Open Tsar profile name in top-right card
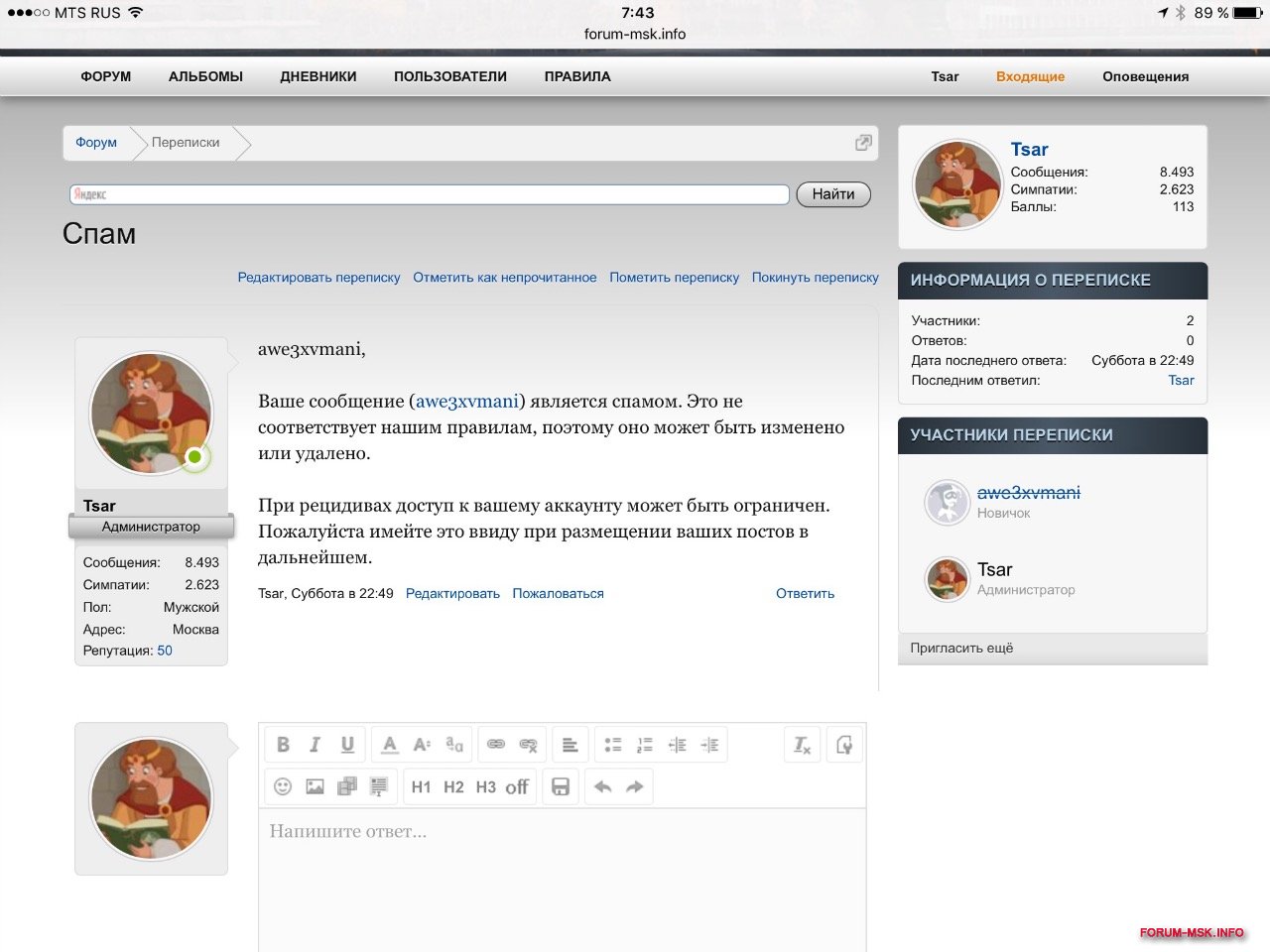 click(1029, 150)
